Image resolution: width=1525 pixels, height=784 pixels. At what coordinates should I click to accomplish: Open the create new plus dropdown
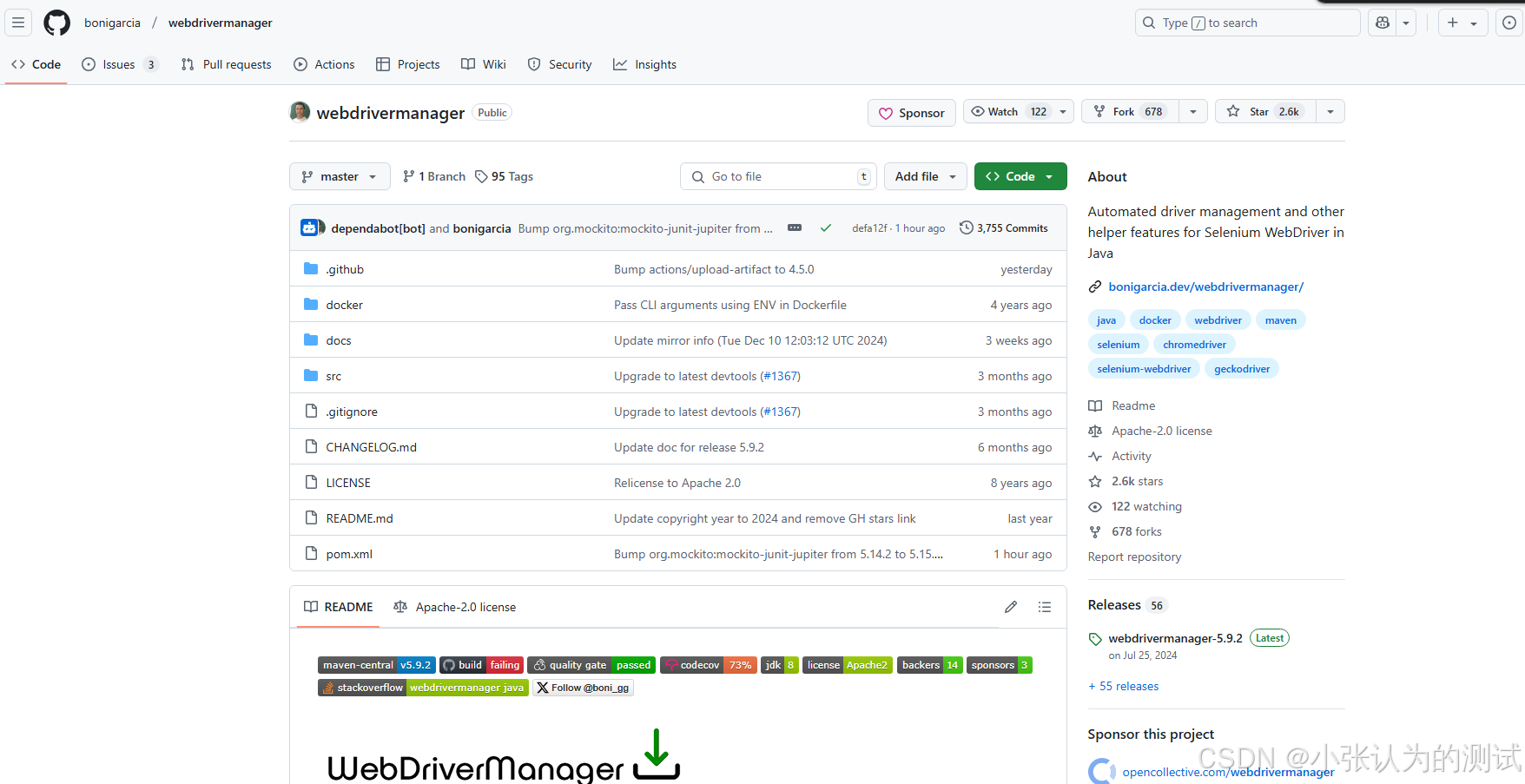click(1463, 23)
